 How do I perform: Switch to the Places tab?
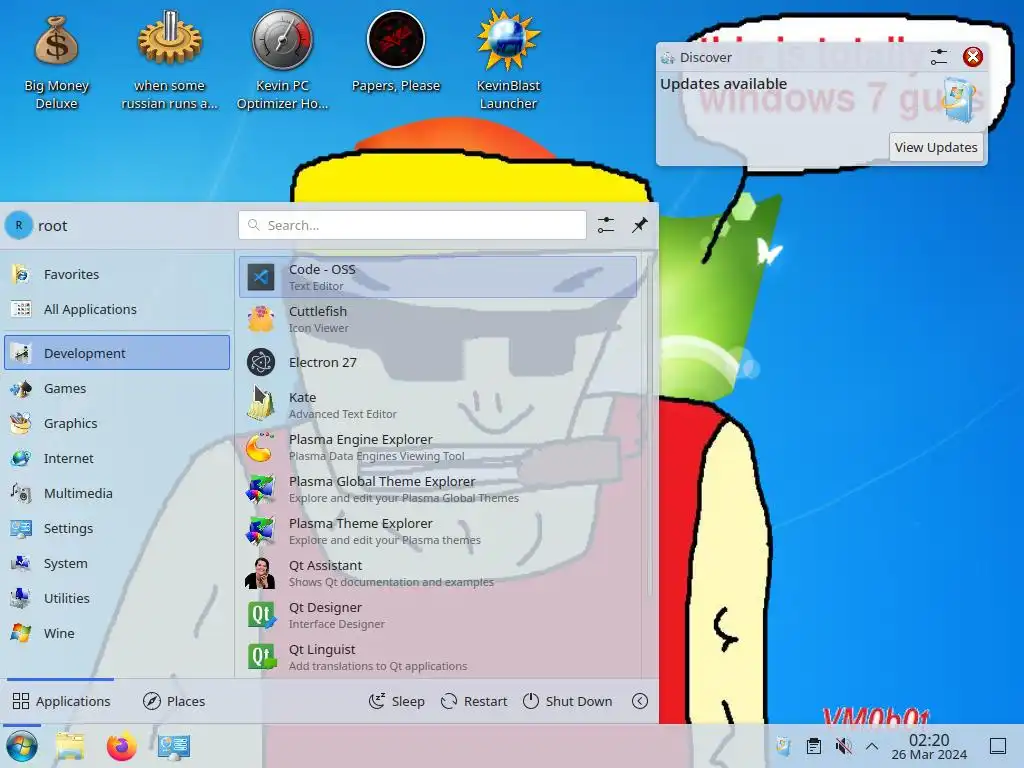(174, 701)
